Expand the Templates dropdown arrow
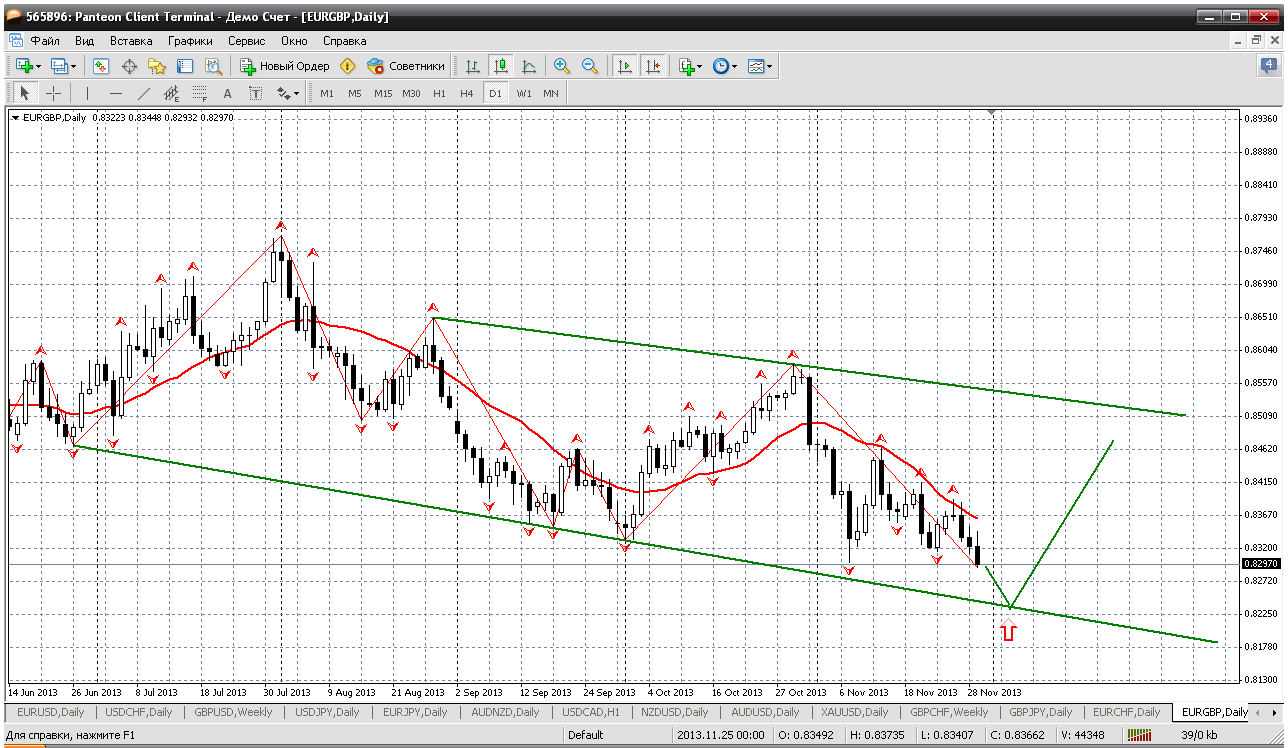This screenshot has height=748, width=1288. 770,66
